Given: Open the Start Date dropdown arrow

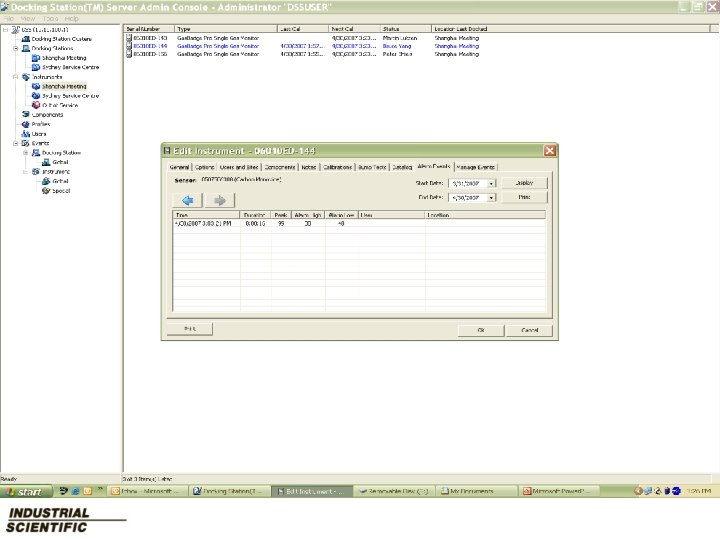Looking at the screenshot, I should pyautogui.click(x=491, y=183).
